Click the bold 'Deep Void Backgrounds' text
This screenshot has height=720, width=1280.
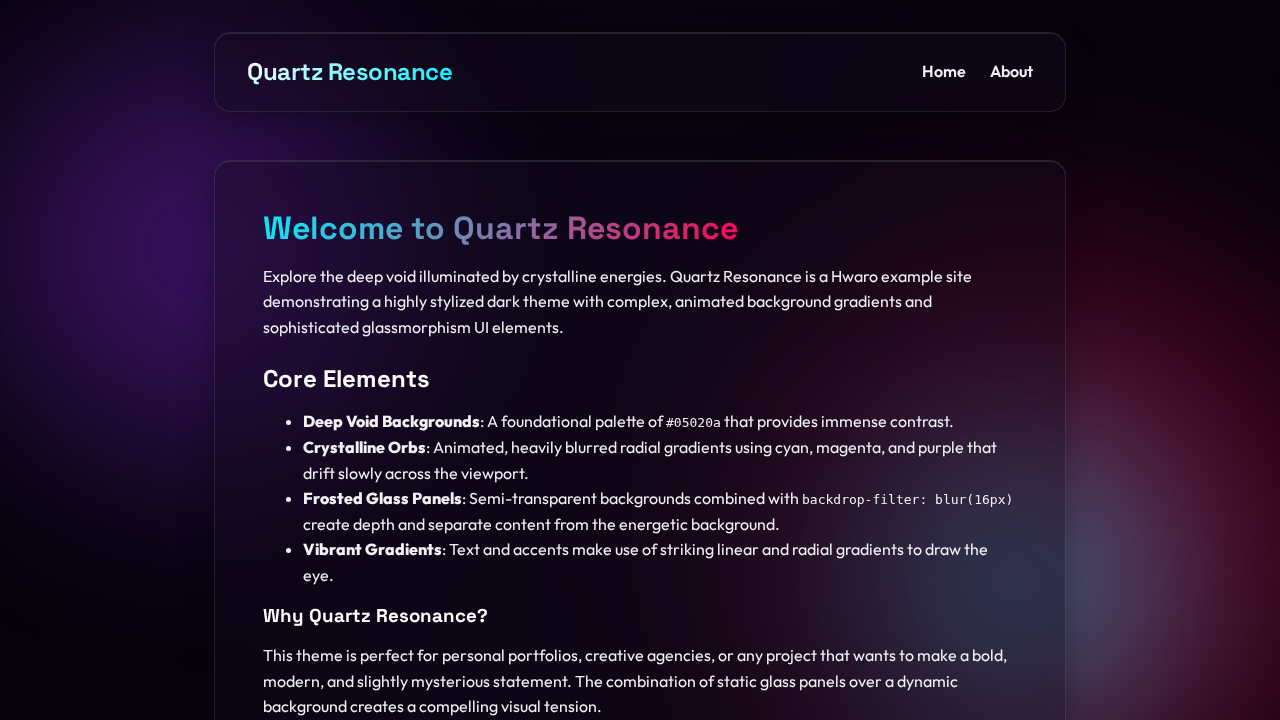pos(391,422)
